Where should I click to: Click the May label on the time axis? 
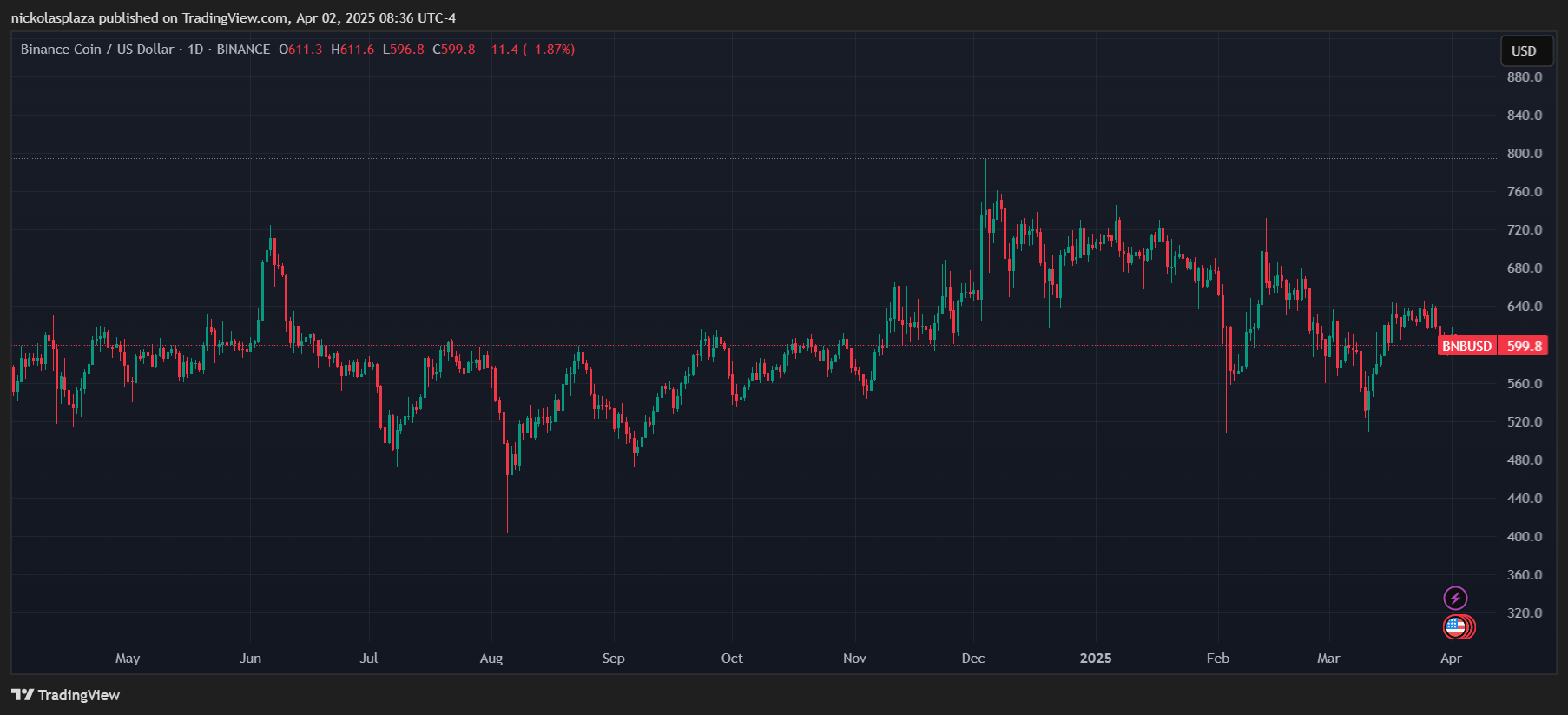point(128,659)
